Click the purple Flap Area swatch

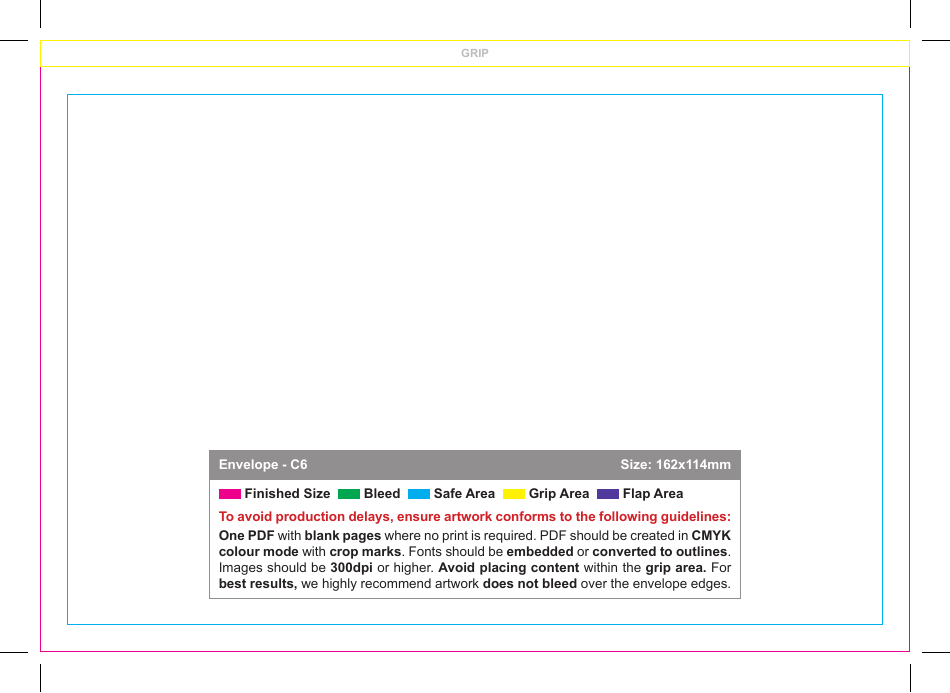point(606,493)
